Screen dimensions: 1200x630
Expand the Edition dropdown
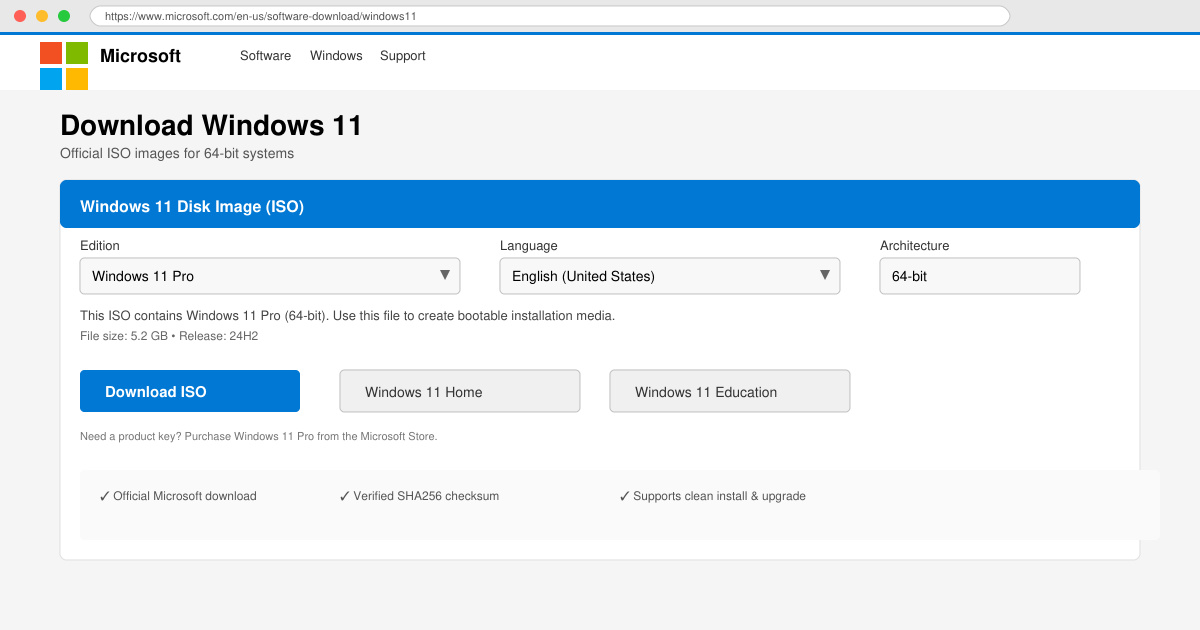(x=270, y=276)
